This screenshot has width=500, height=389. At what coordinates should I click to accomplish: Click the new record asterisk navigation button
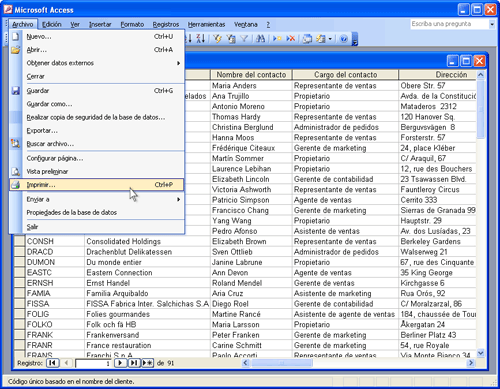[x=147, y=363]
